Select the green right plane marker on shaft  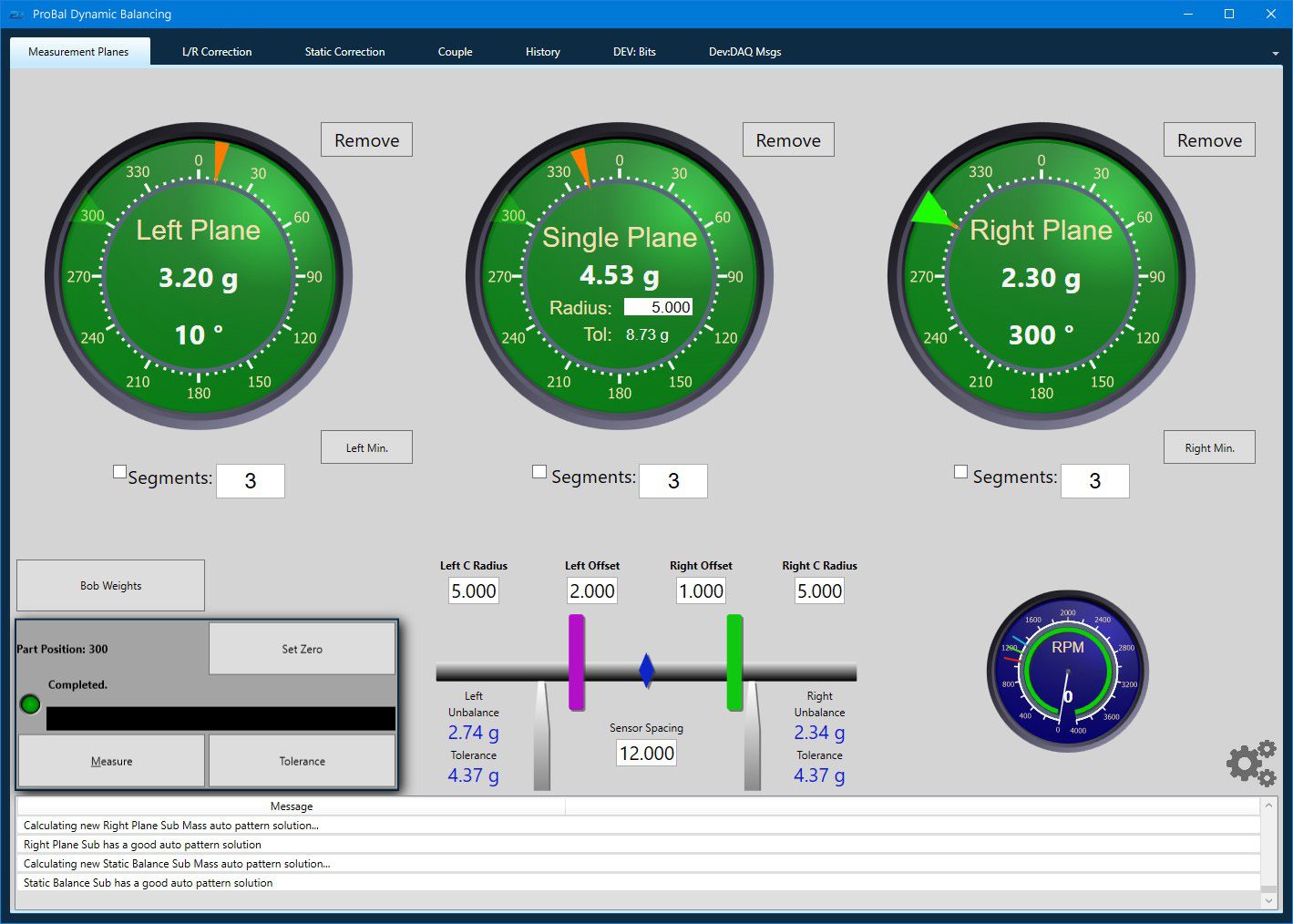734,662
